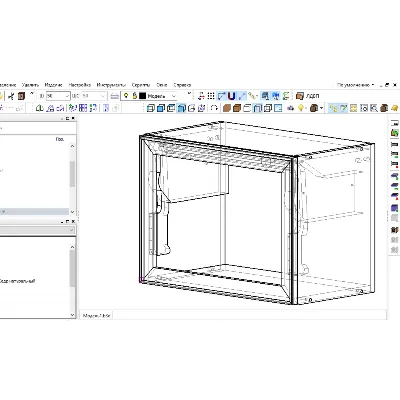Click the brown 3D box icon
The height and width of the screenshot is (400, 400).
237,108
